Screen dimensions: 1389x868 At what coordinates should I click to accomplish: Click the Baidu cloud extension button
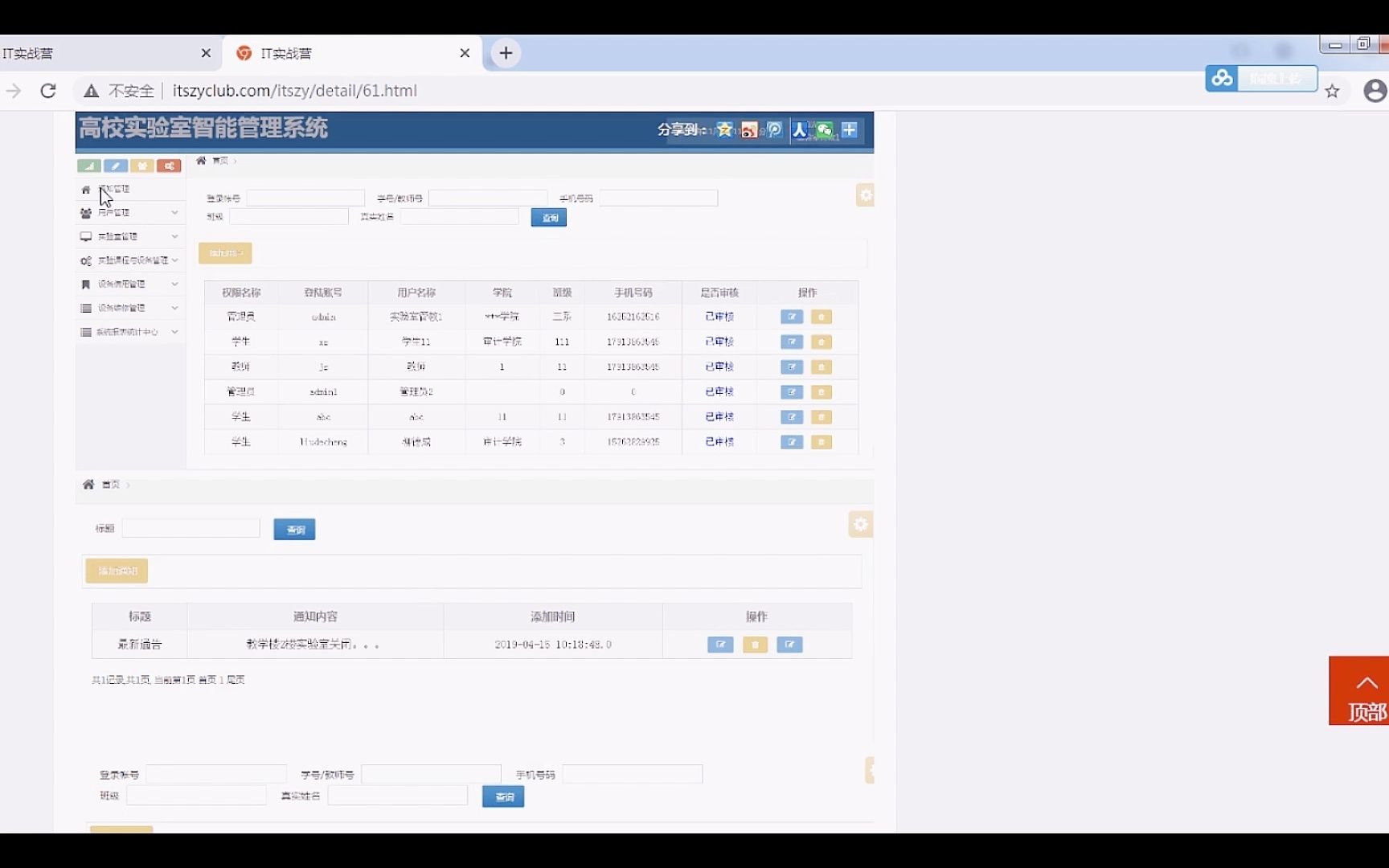pos(1261,78)
